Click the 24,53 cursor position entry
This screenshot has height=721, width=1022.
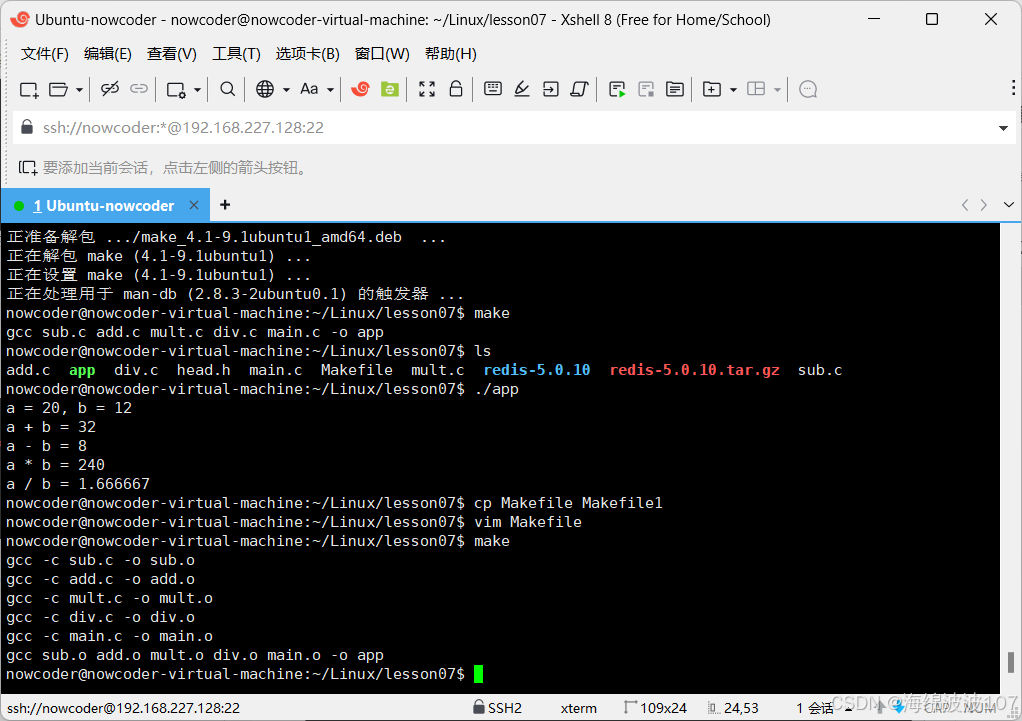(733, 708)
